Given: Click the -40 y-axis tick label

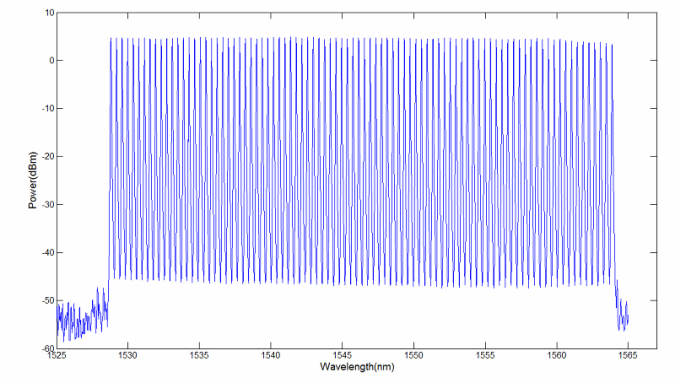Looking at the screenshot, I should pos(48,253).
